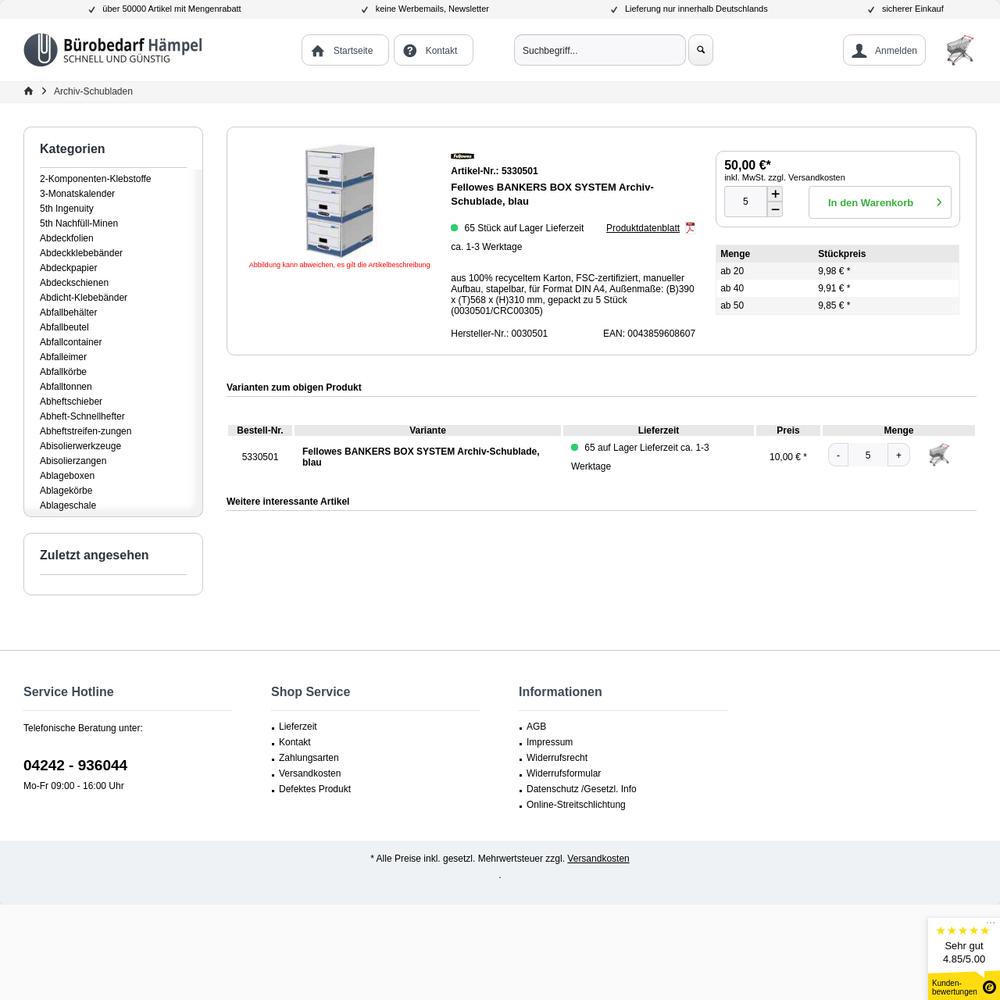Viewport: 1000px width, 1000px height.
Task: Click the variant row quantity field
Action: point(868,455)
